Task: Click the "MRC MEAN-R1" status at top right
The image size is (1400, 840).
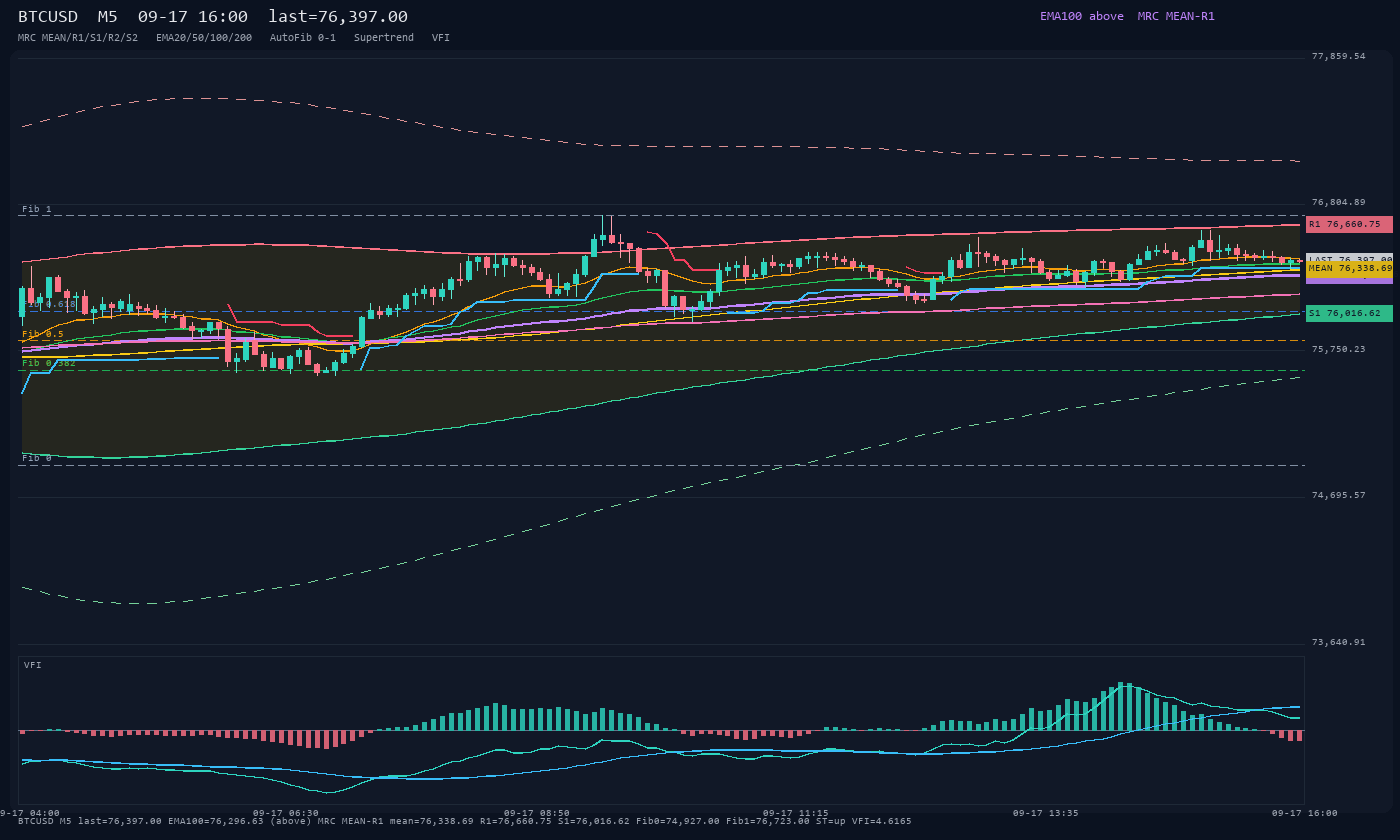Action: tap(1176, 16)
